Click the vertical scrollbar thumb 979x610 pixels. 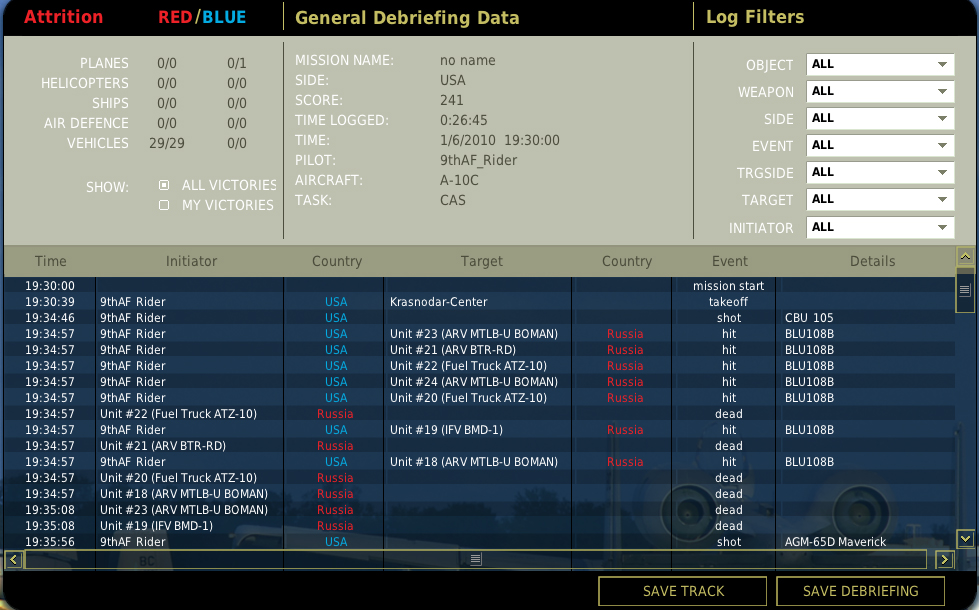[965, 290]
